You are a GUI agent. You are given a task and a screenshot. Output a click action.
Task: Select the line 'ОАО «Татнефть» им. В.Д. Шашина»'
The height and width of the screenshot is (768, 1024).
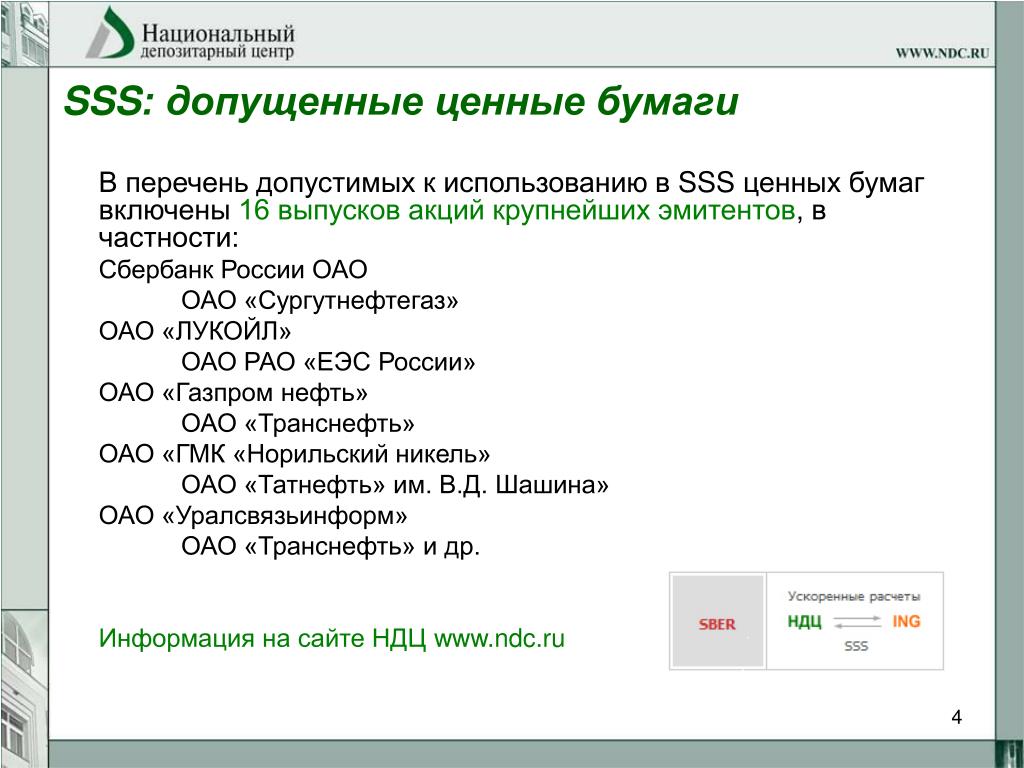395,485
